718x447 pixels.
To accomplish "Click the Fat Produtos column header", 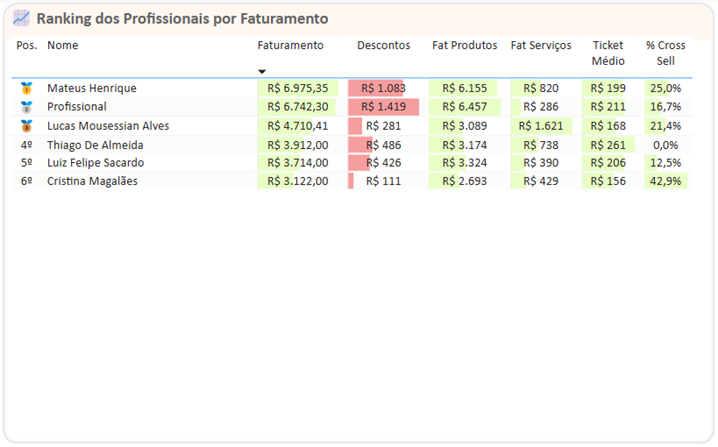I will tap(464, 46).
